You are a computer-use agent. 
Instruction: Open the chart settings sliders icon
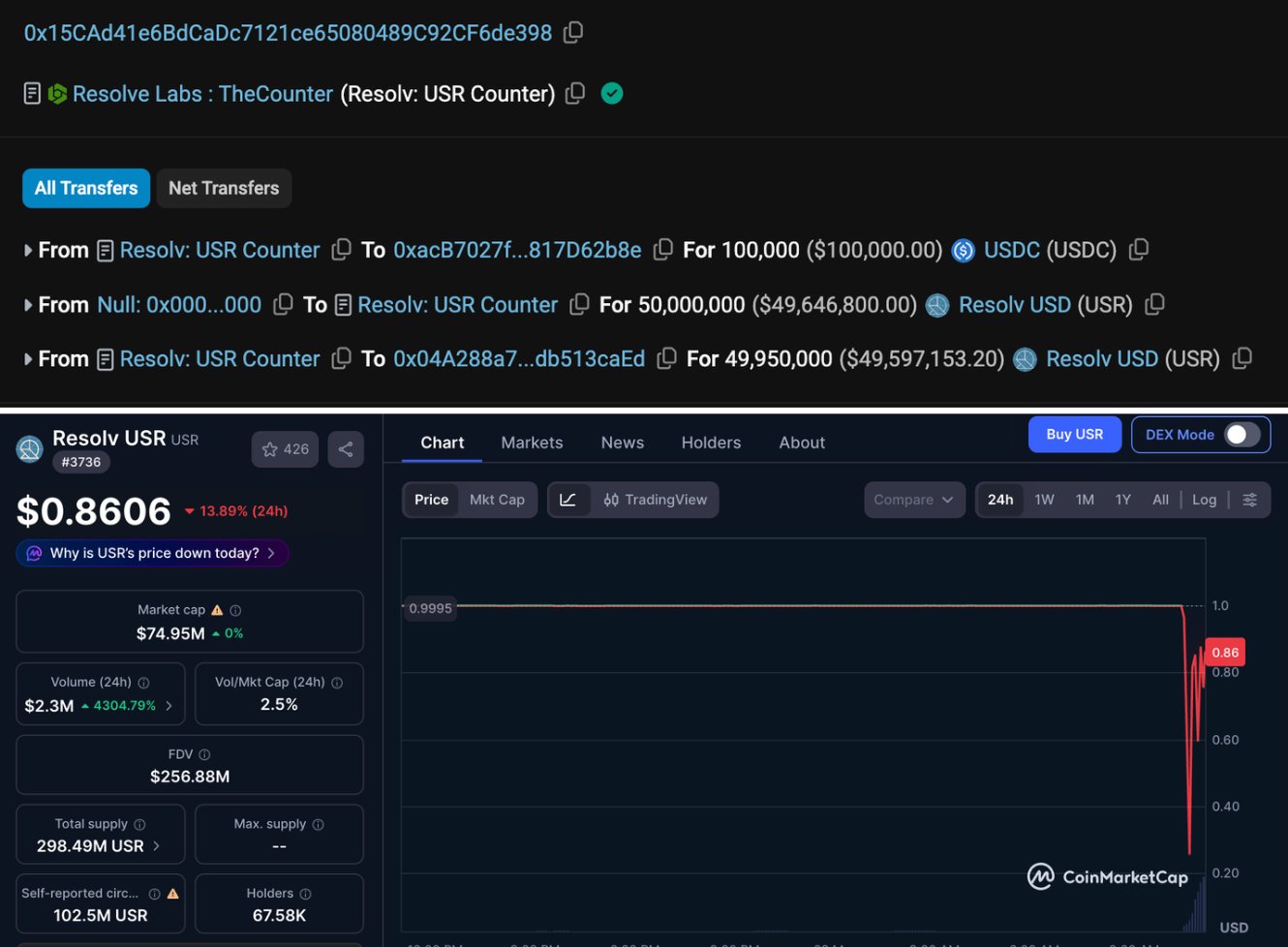coord(1250,499)
